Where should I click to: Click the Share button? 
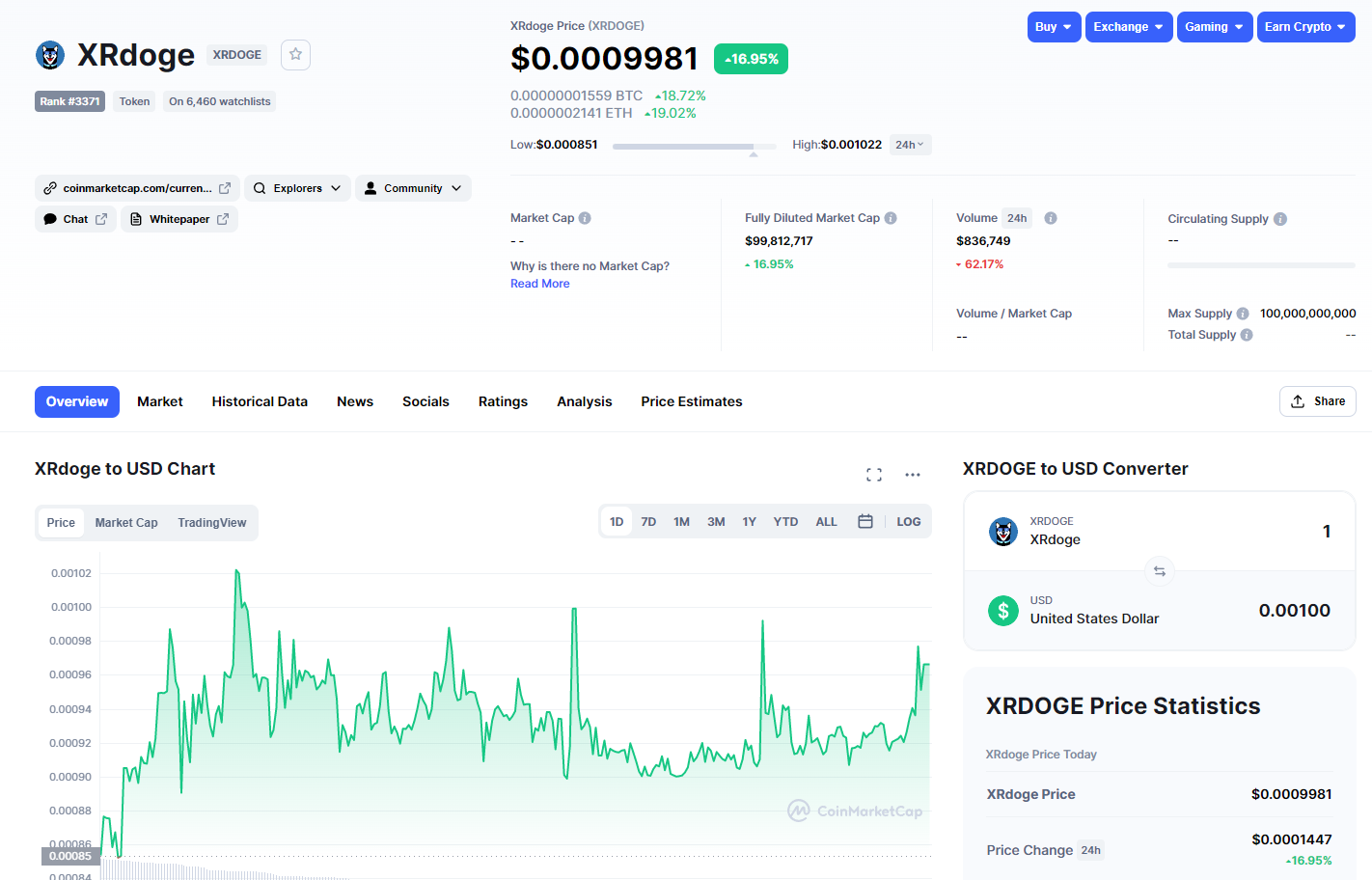[1318, 401]
